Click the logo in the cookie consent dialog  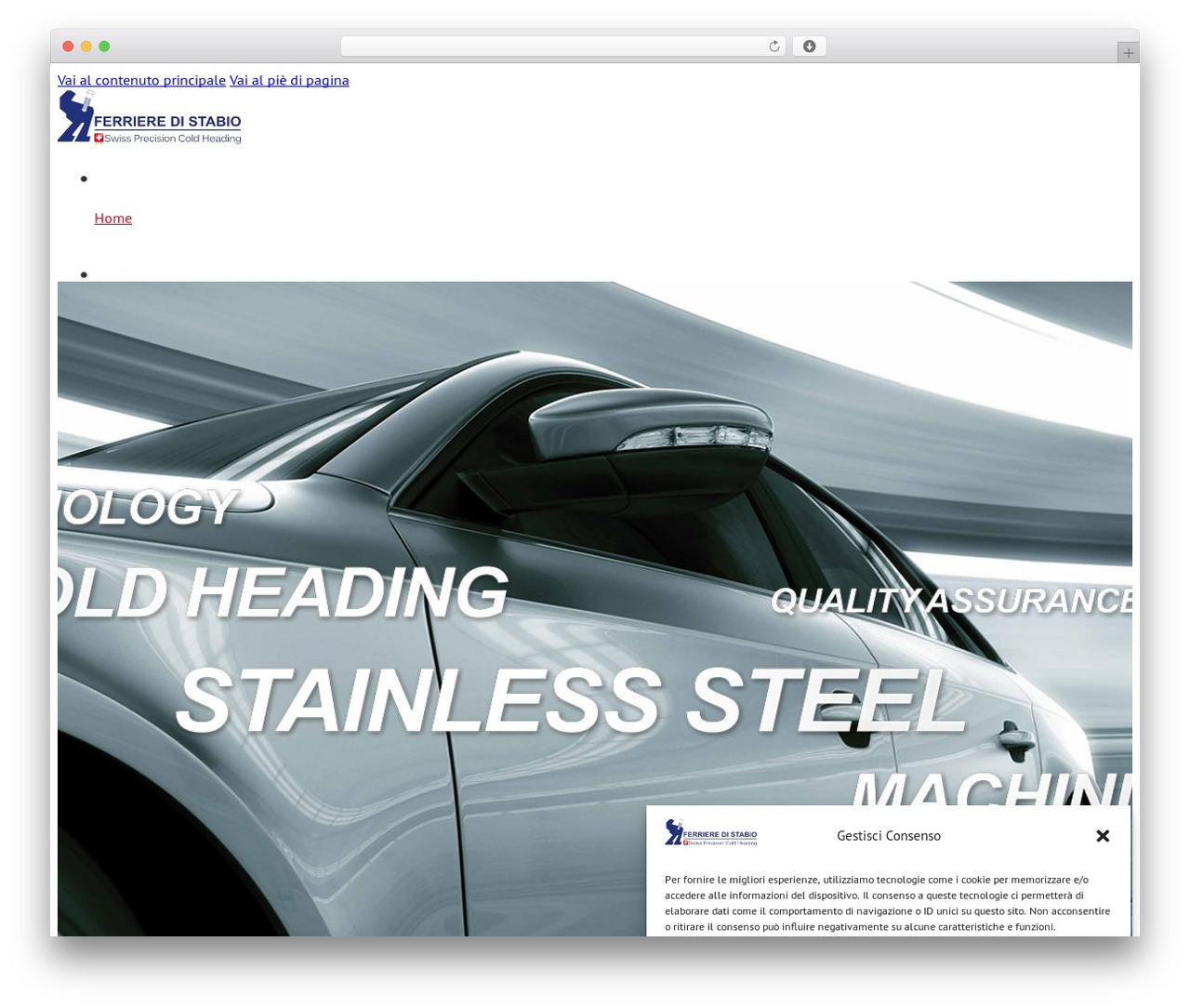[711, 832]
